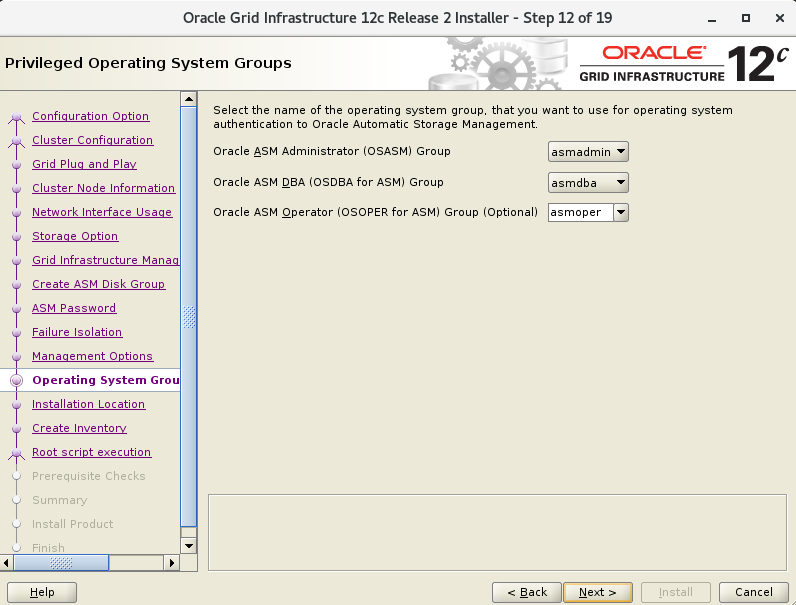Open the ASM Password step
Viewport: 796px width, 605px height.
[74, 308]
